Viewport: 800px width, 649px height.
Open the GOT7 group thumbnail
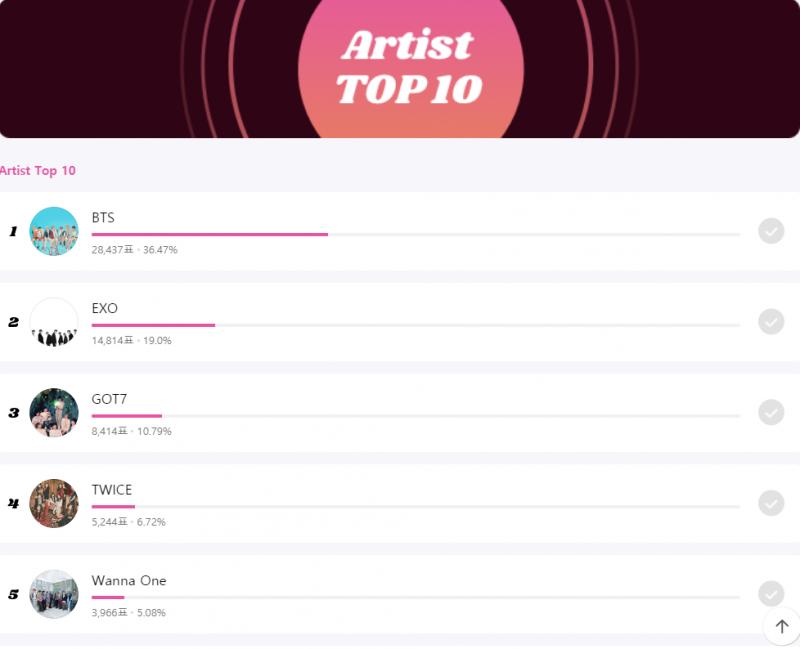click(54, 413)
